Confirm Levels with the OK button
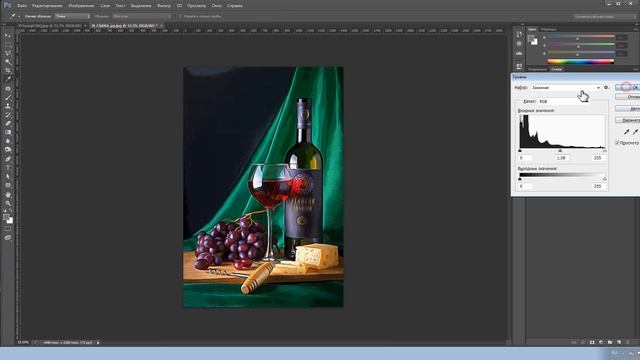The image size is (640, 360). 627,87
